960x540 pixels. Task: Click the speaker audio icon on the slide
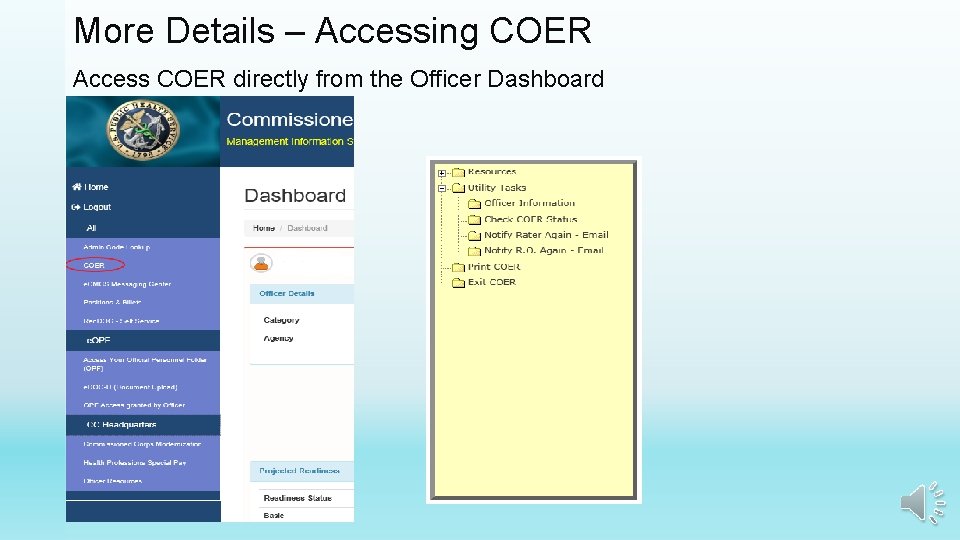pos(922,503)
